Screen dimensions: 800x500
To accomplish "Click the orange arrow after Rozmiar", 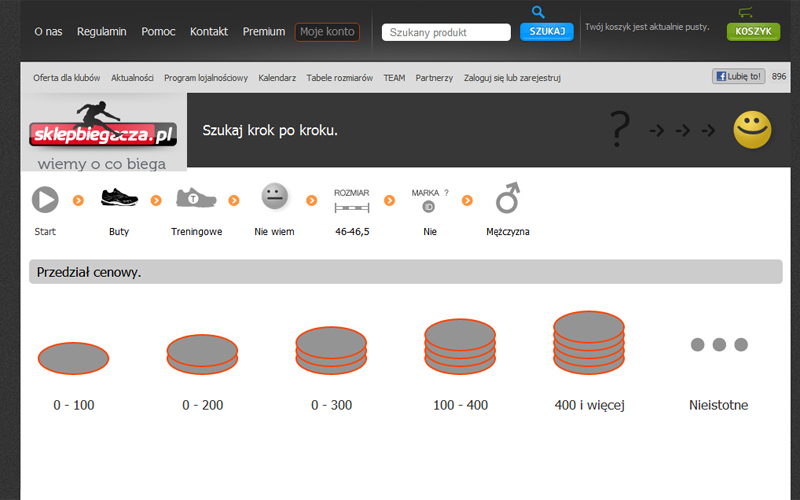I will [389, 201].
